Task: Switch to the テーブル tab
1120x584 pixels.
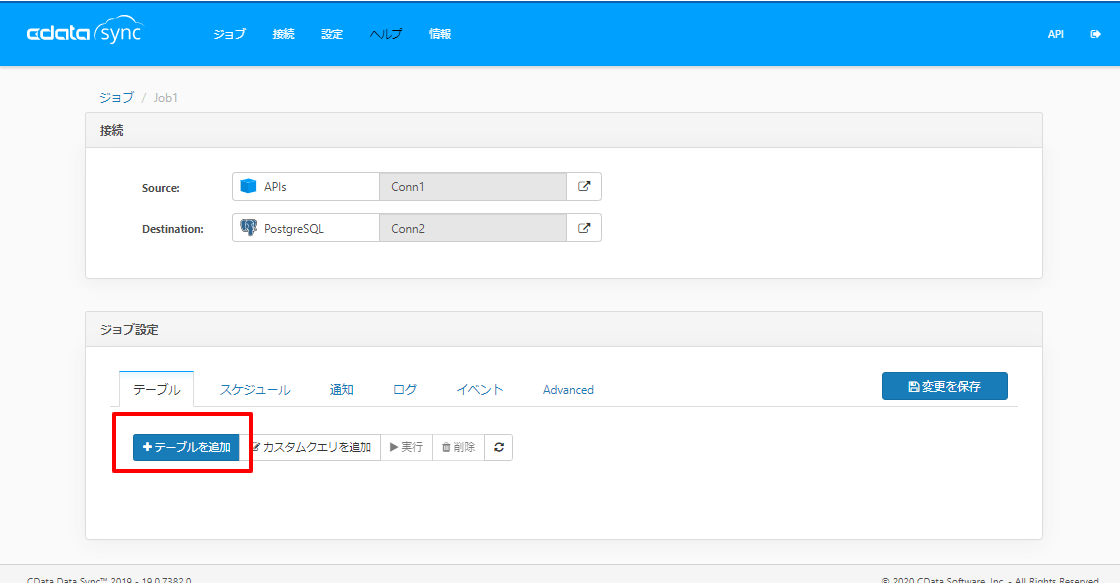Action: coord(156,389)
